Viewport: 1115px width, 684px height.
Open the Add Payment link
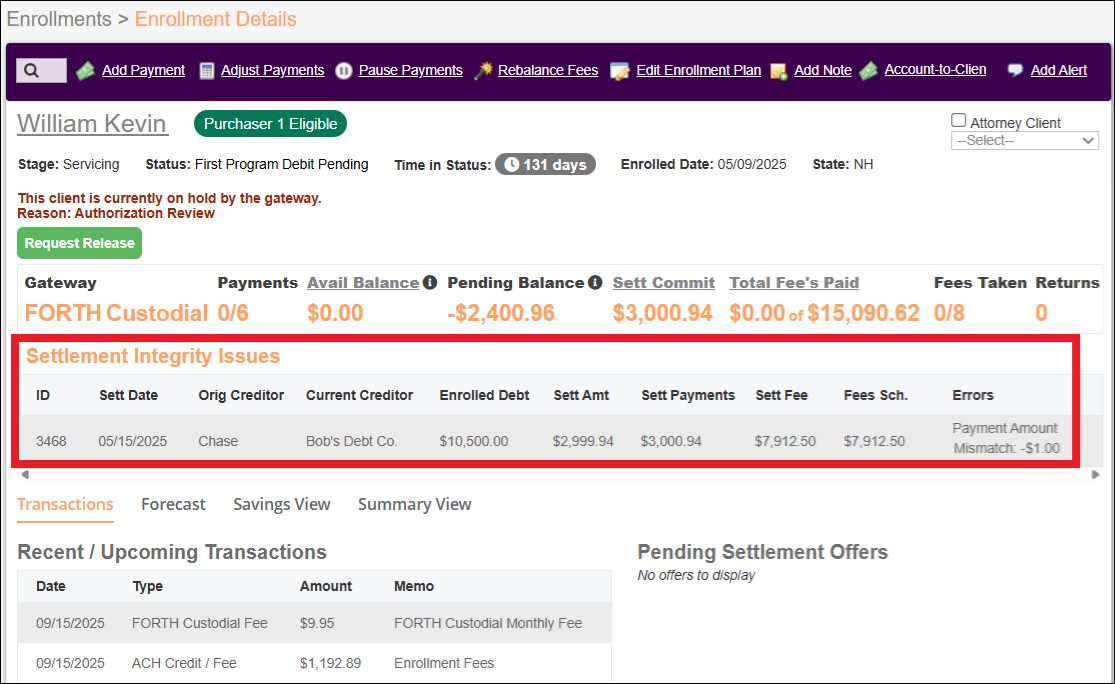[x=143, y=70]
